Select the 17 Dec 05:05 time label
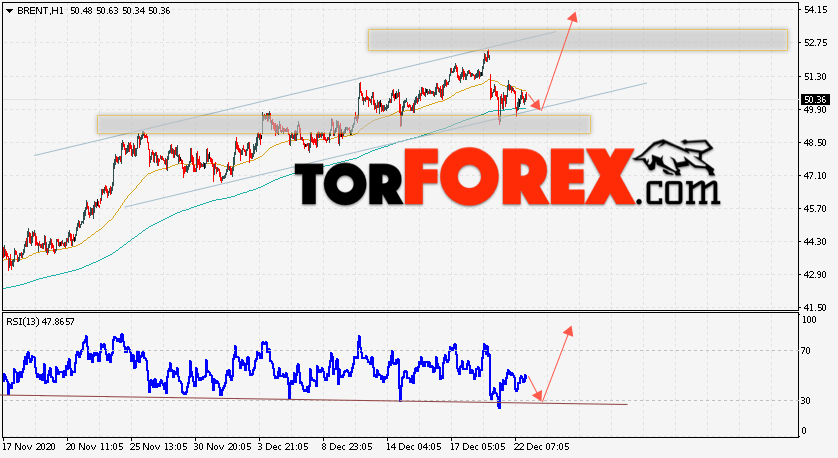Screen dimensions: 838x458 pyautogui.click(x=477, y=446)
